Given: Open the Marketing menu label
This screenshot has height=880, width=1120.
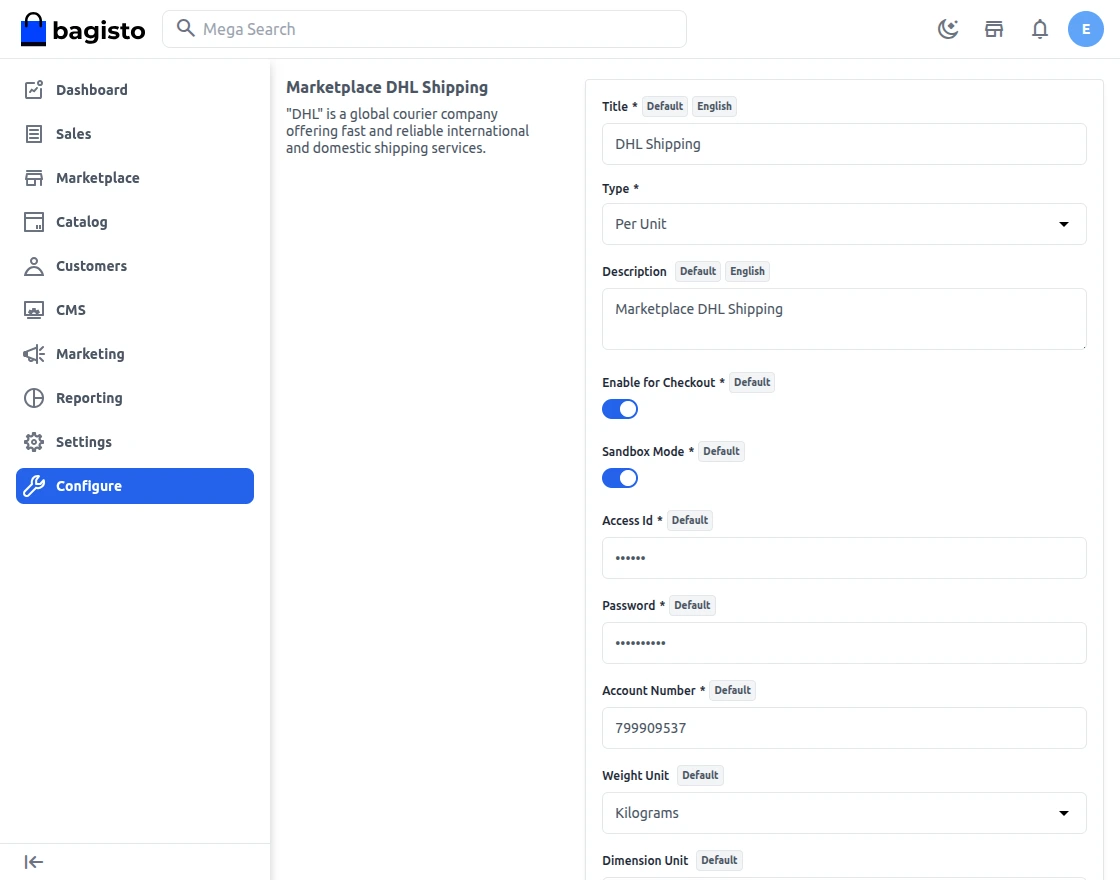Looking at the screenshot, I should tap(90, 354).
